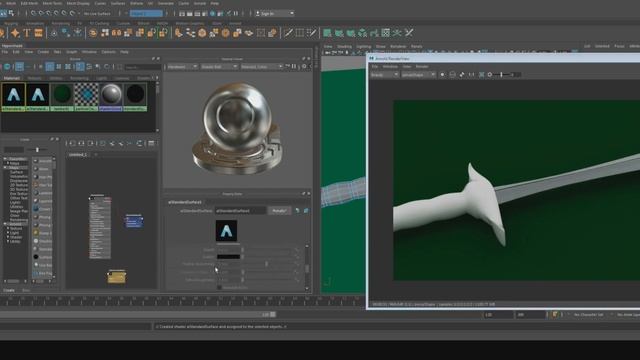
Task: Collapse the Maya category in Create panel
Action: click(x=5, y=167)
